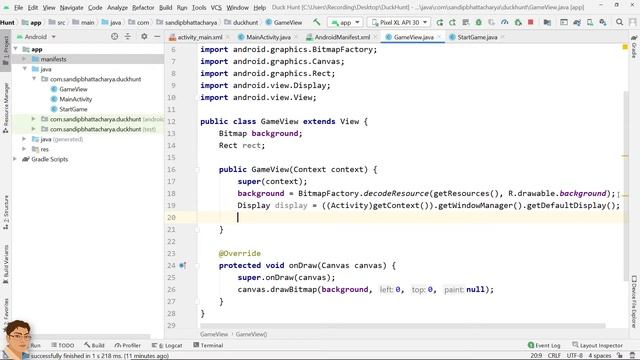Collapse the app module tree node

tap(16, 49)
